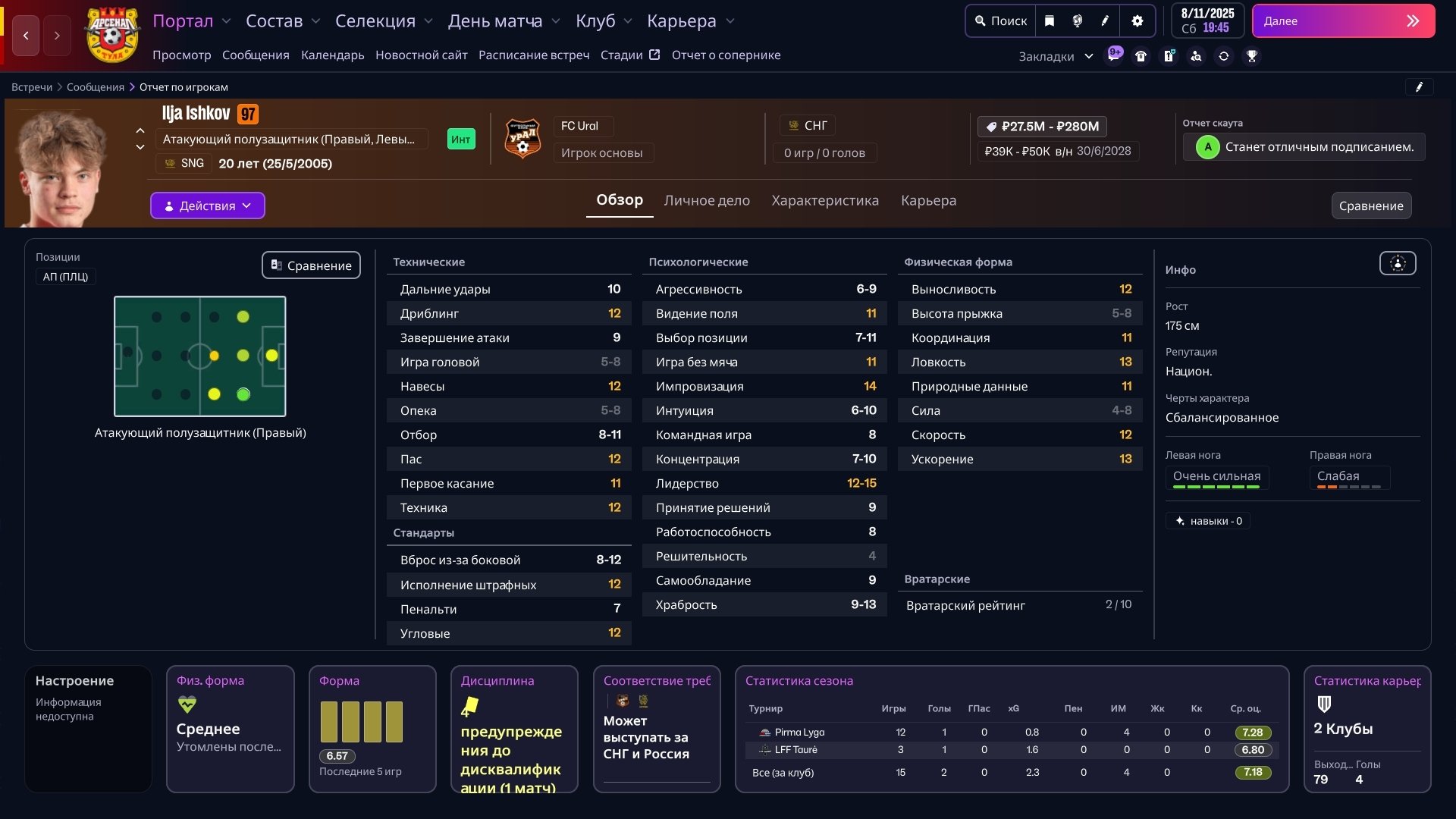Click the player view icon in the Инфо panel
The width and height of the screenshot is (1456, 819).
[x=1398, y=264]
